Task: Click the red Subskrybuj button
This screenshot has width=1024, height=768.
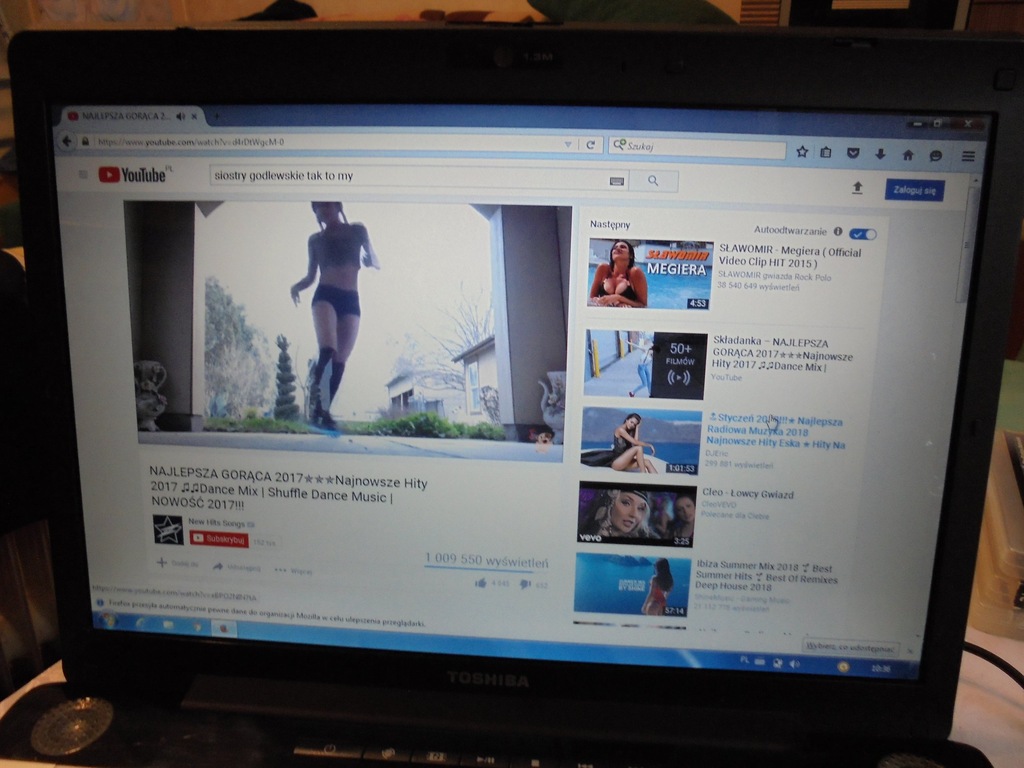Action: click(x=219, y=539)
